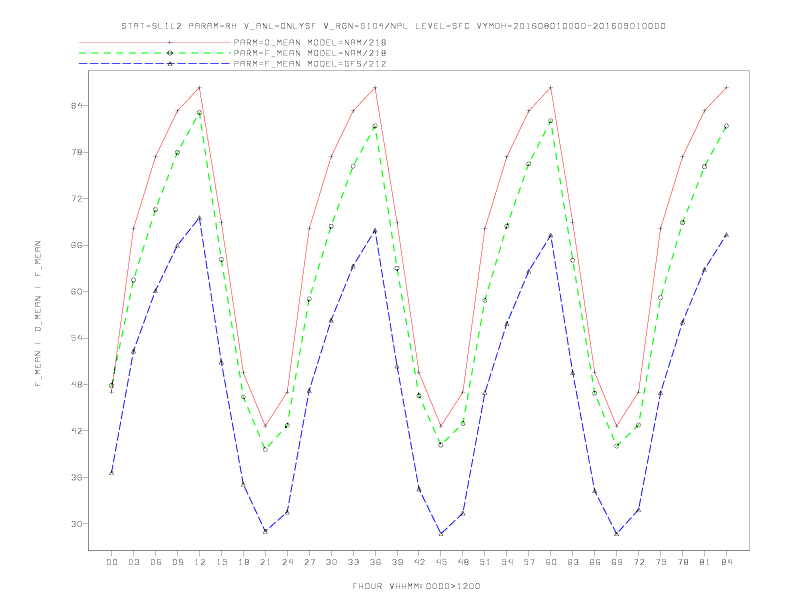Click x-axis forecast hour label 78
The height and width of the screenshot is (612, 792).
(x=682, y=562)
